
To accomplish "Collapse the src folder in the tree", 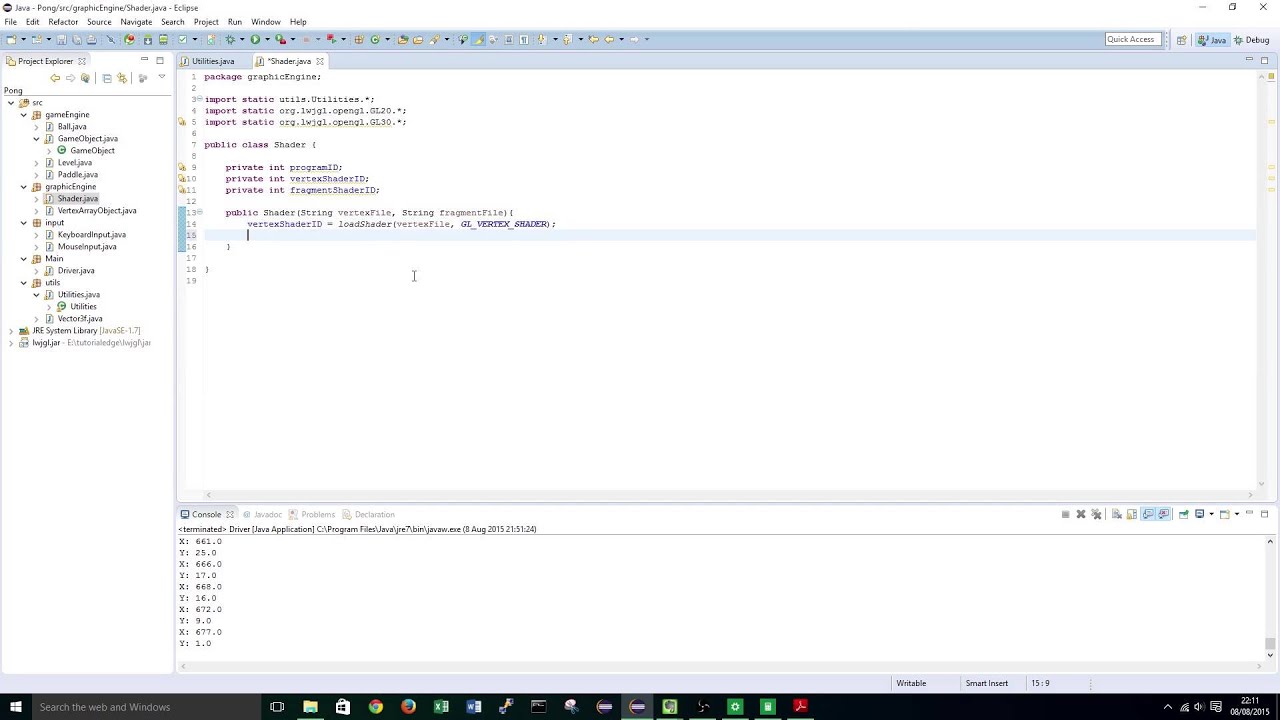I will (11, 103).
